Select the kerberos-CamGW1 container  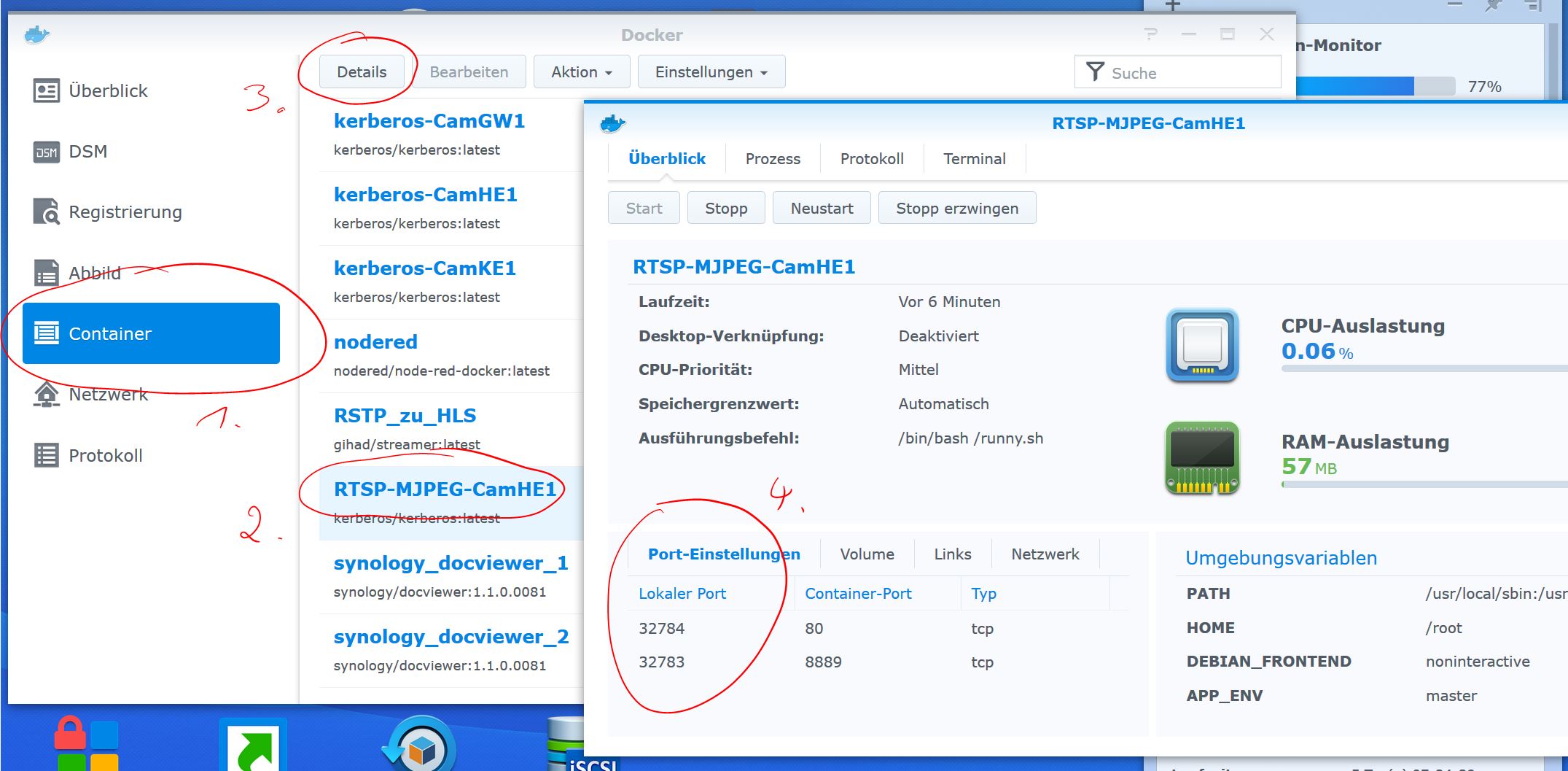(451, 134)
